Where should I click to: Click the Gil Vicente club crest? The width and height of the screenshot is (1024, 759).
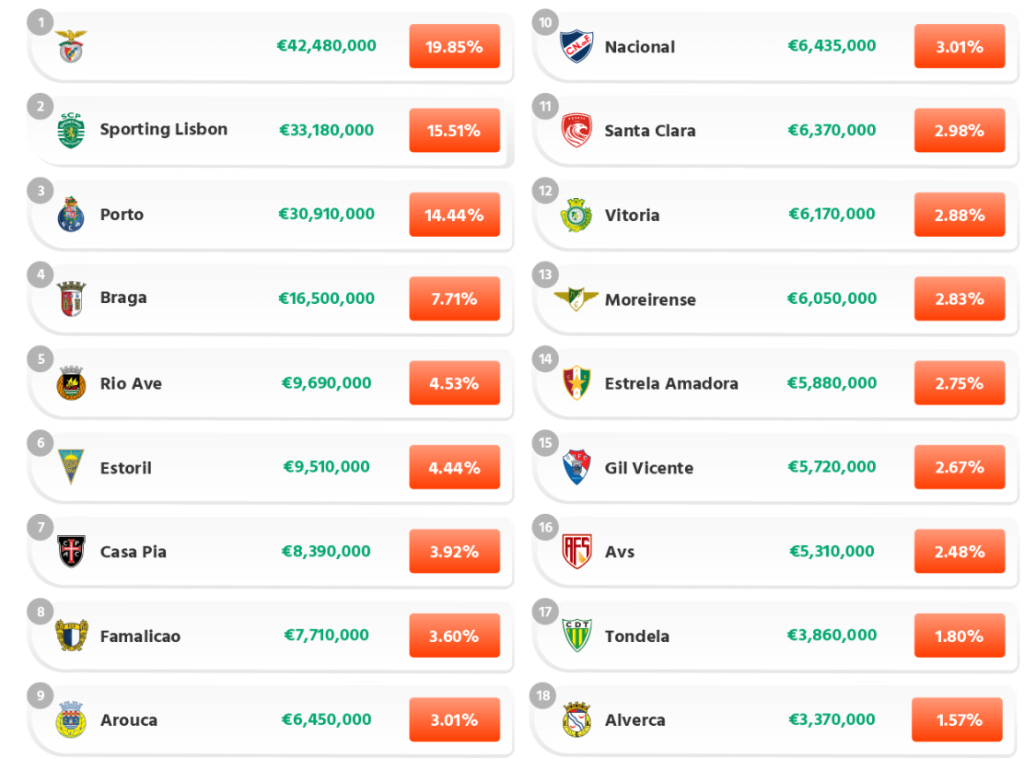576,467
